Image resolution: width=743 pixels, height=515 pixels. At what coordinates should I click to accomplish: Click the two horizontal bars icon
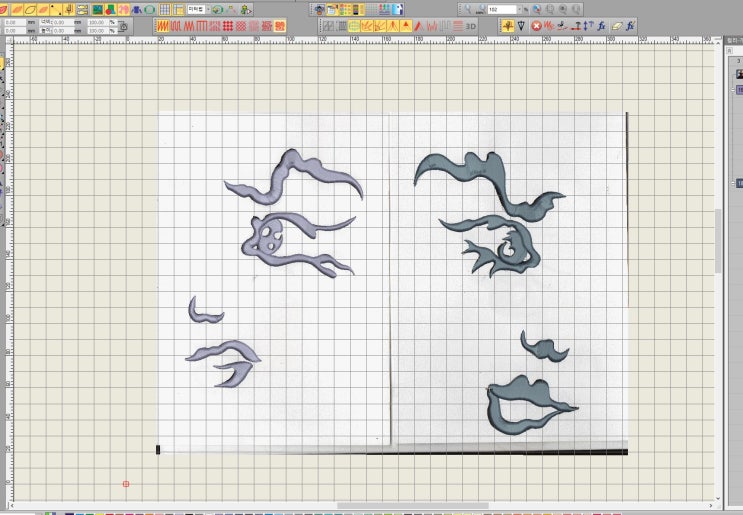pyautogui.click(x=82, y=9)
